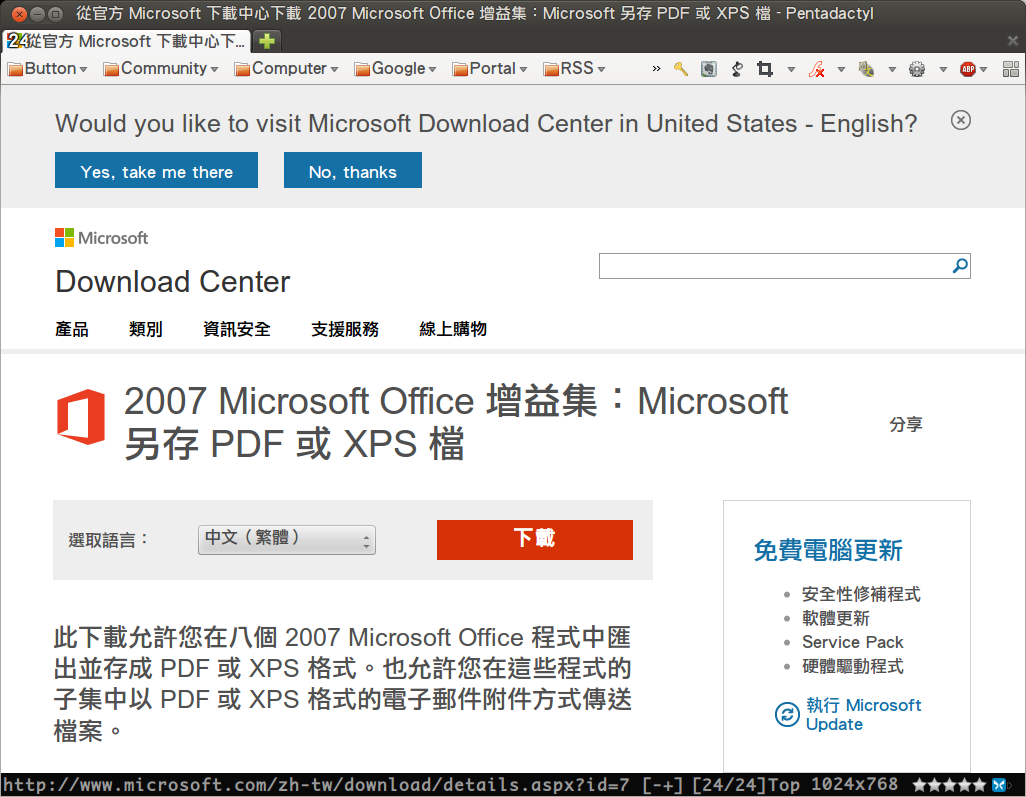Click the Evernote Web Clipper toolbar icon
The image size is (1026, 797).
tap(708, 69)
